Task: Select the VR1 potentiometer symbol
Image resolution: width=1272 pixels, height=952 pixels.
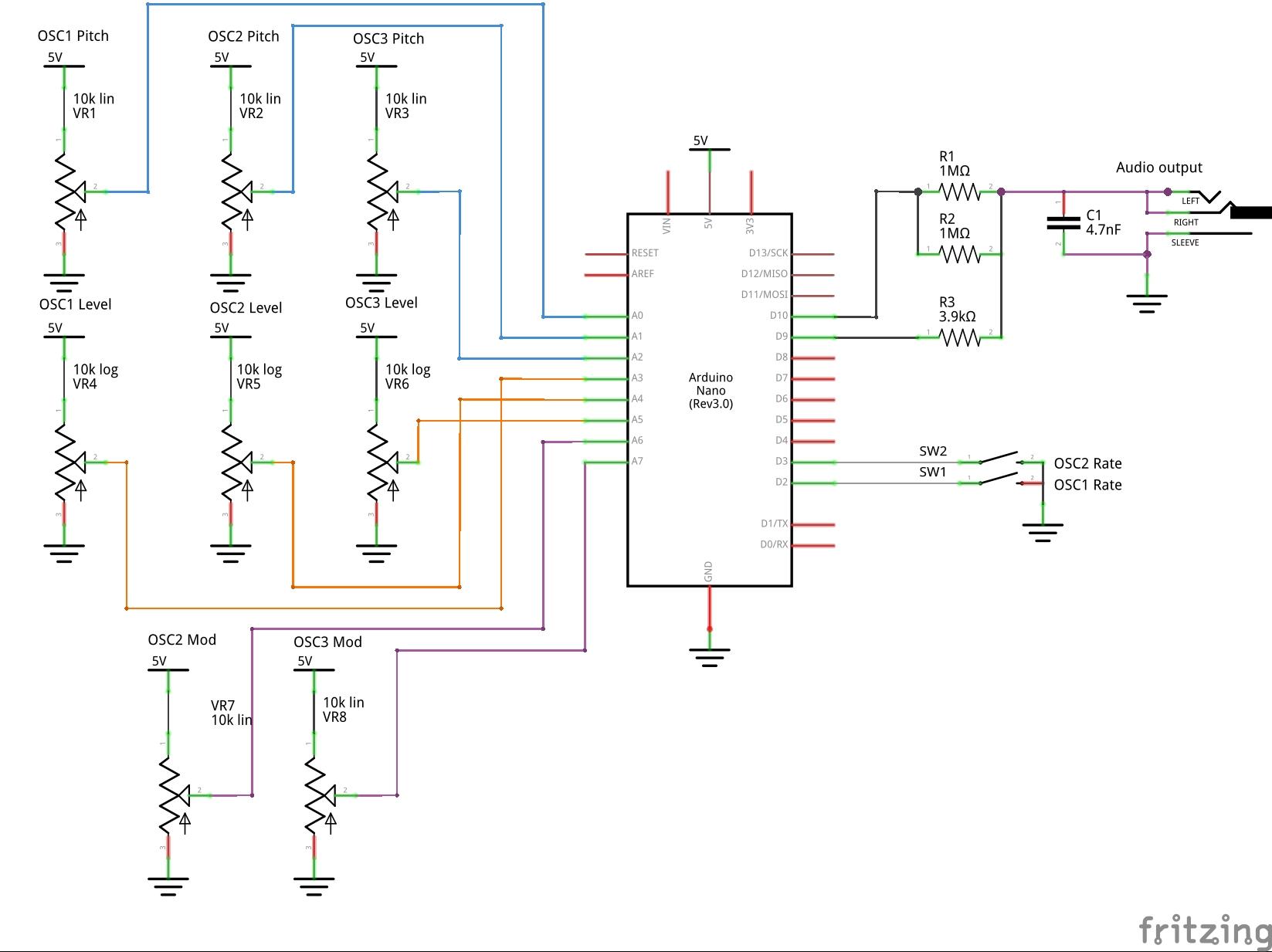Action: [x=66, y=193]
